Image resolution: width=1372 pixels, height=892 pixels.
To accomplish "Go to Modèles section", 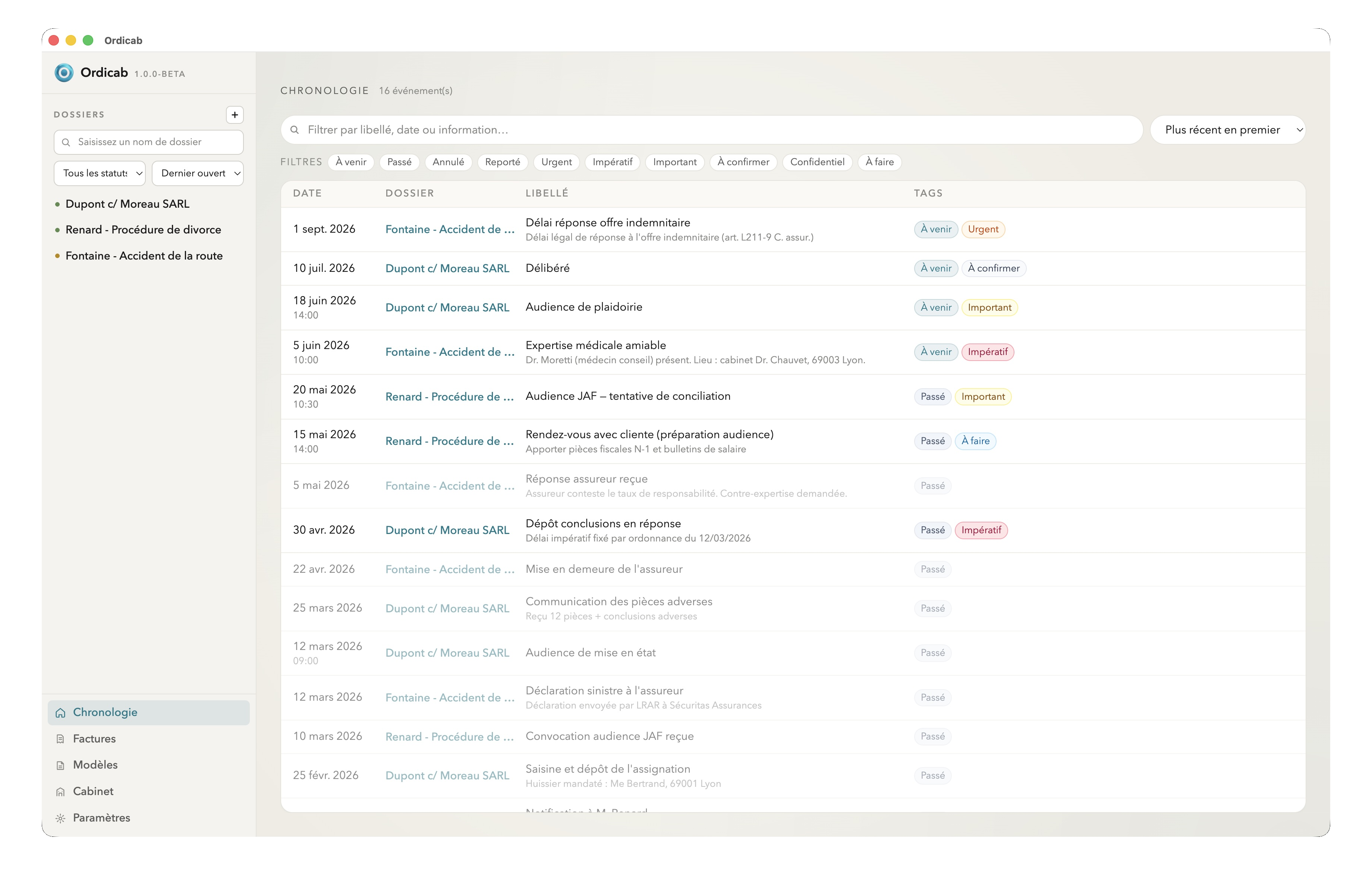I will pyautogui.click(x=149, y=766).
